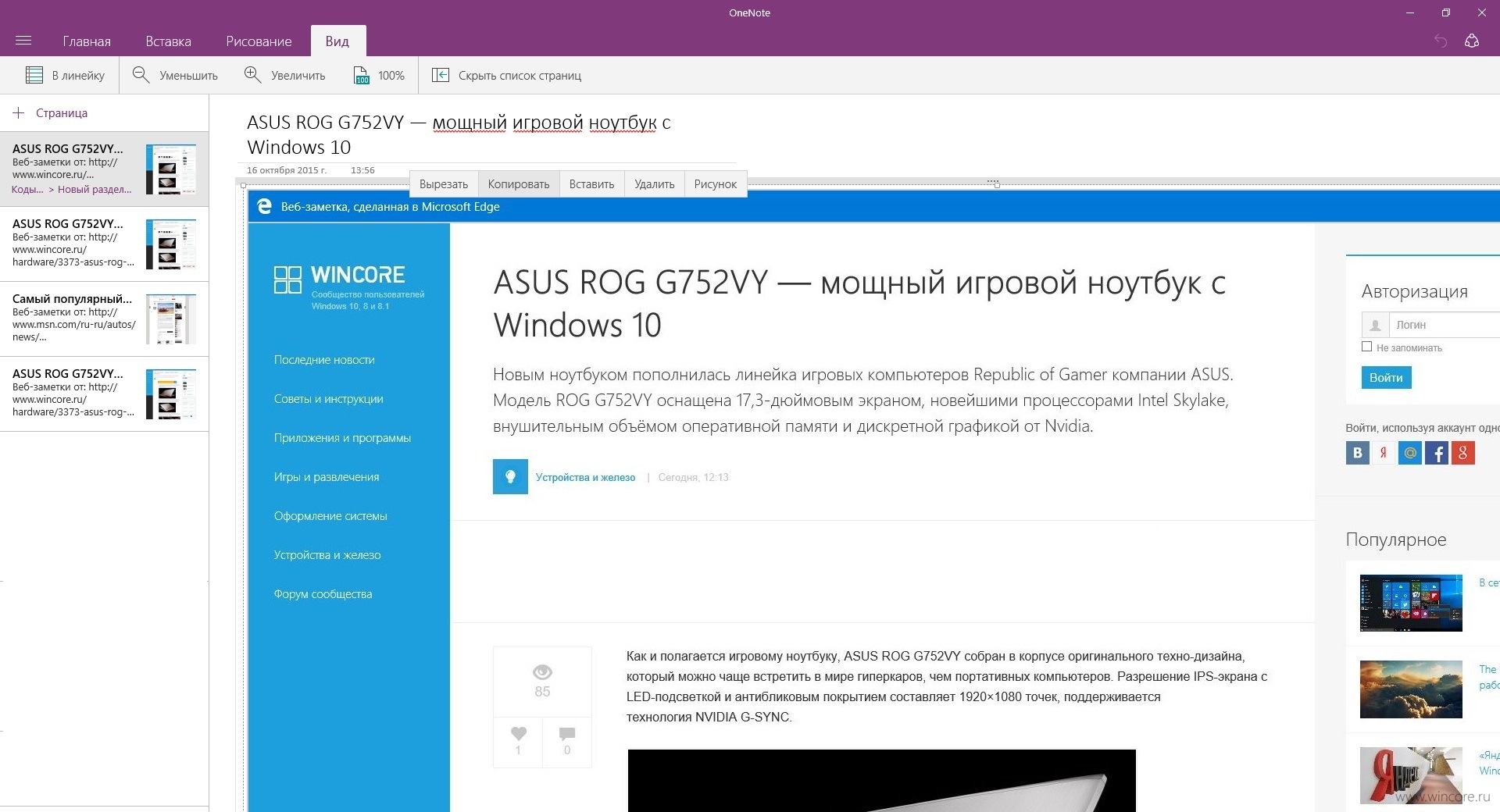This screenshot has height=812, width=1500.
Task: Click the Коды > Новый раздел breadcrumb
Action: click(x=71, y=190)
